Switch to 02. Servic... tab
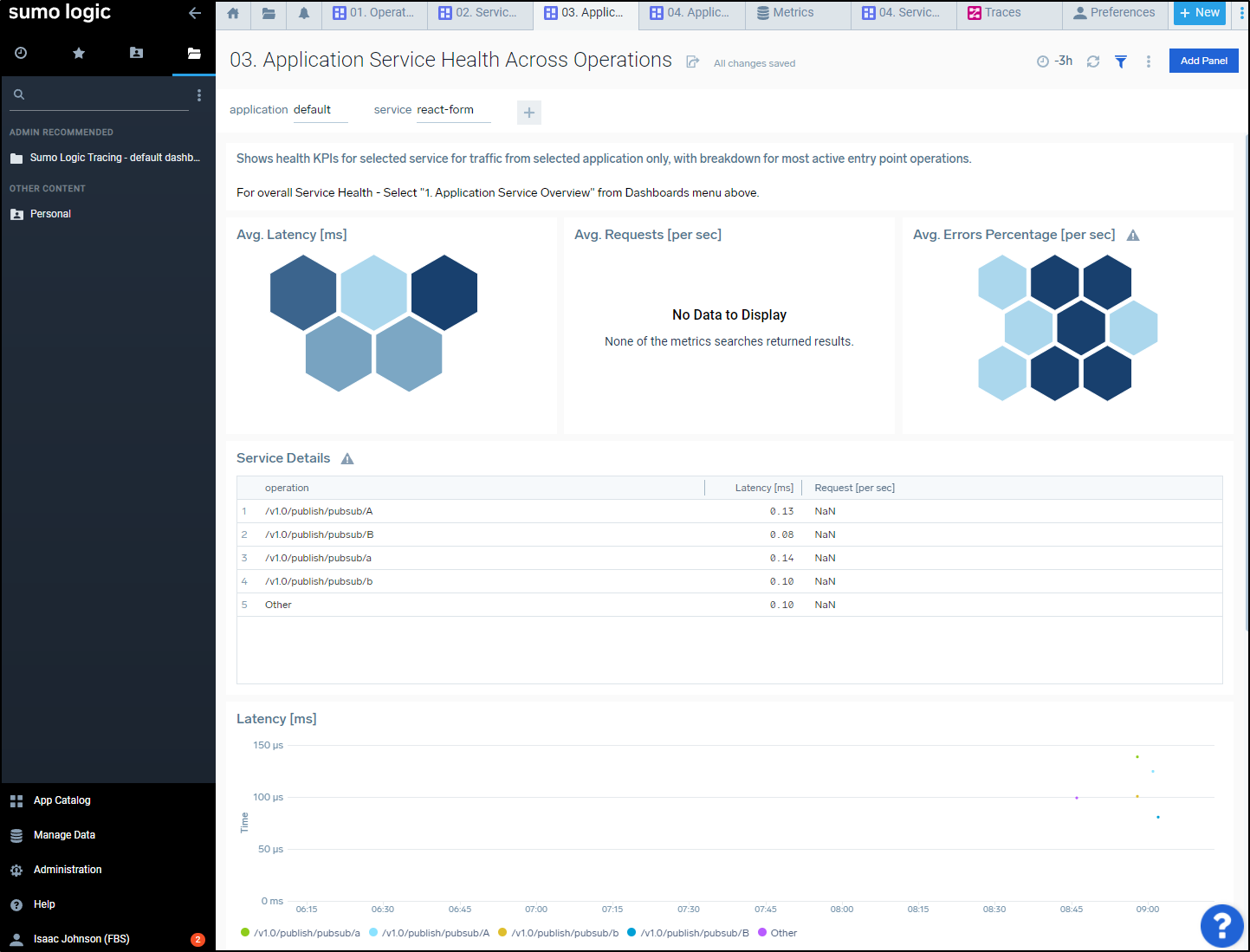The image size is (1250, 952). point(479,13)
